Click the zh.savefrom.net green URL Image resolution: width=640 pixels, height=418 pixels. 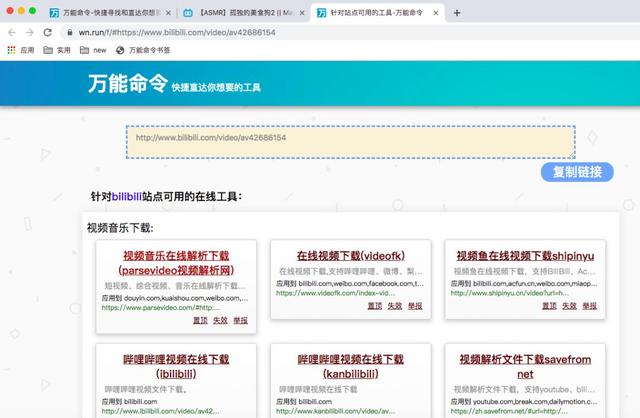click(509, 411)
